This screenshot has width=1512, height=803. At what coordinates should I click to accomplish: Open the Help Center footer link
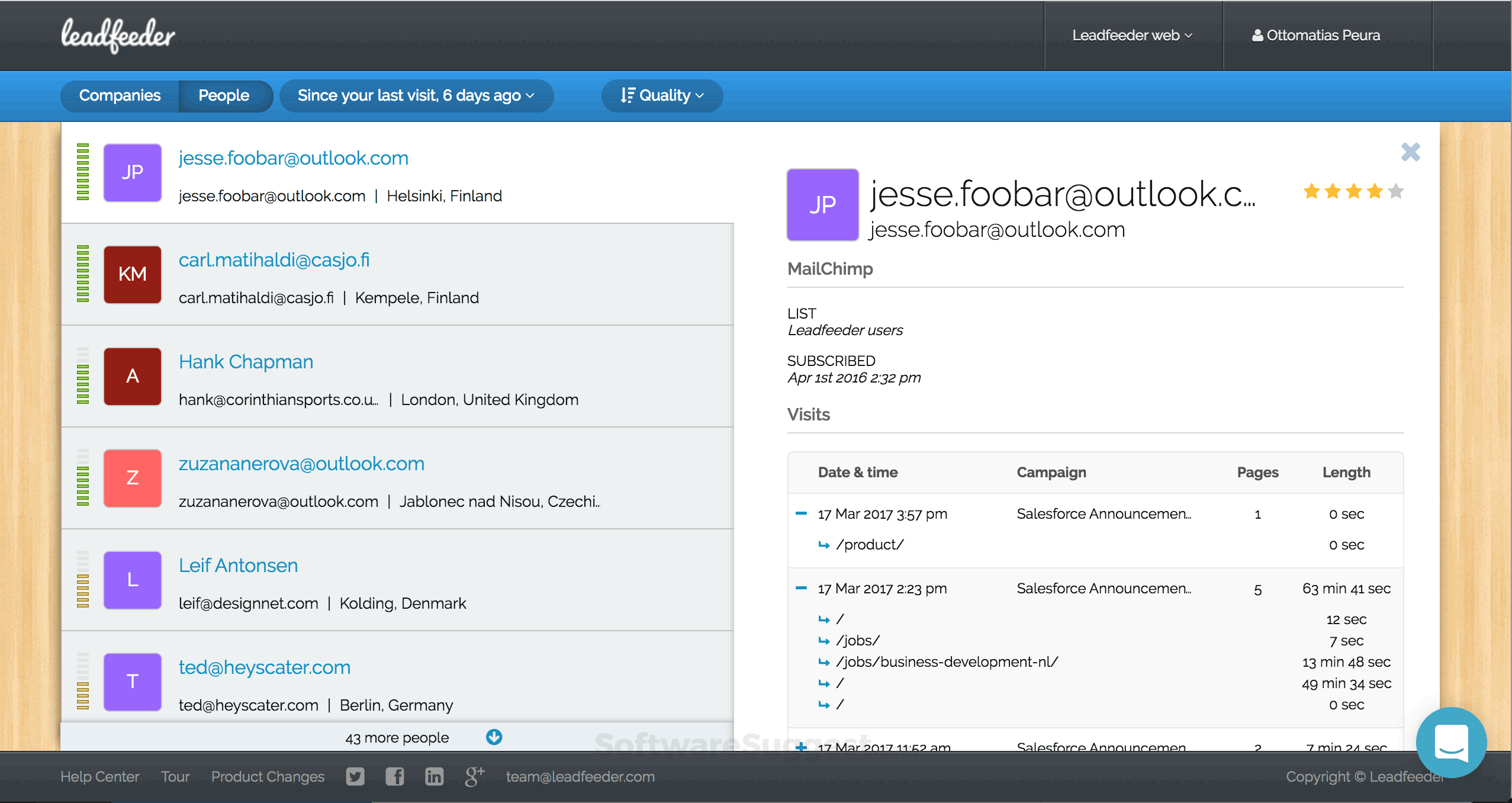tap(100, 776)
